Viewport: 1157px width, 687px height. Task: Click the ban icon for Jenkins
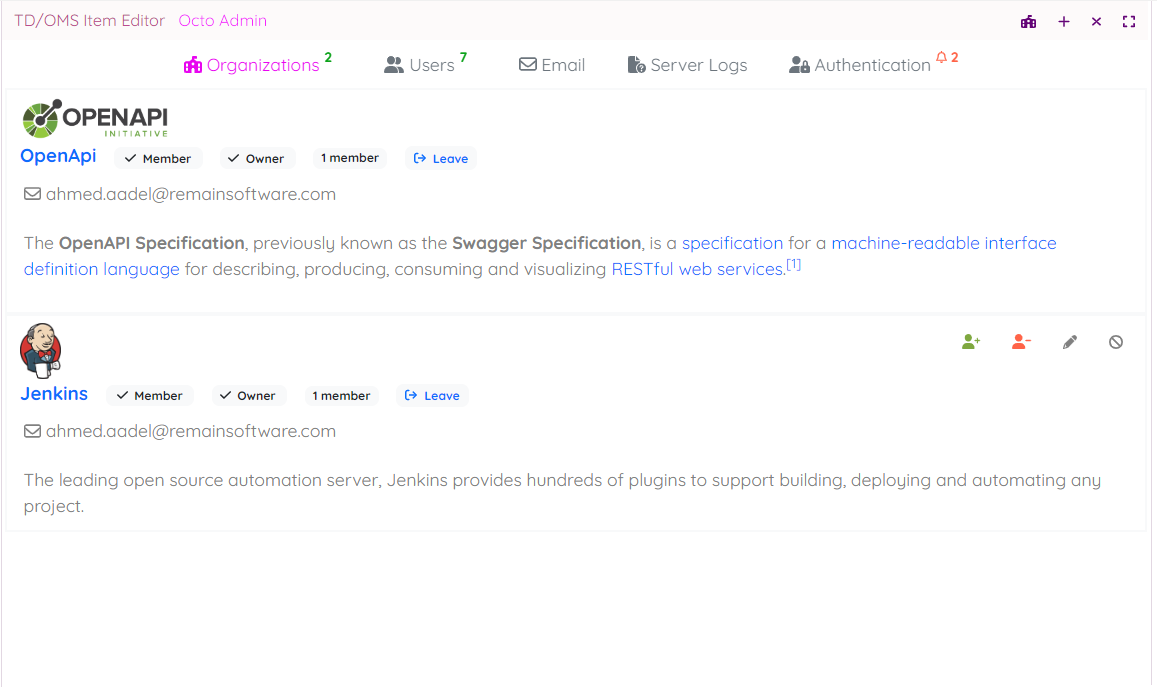1116,342
